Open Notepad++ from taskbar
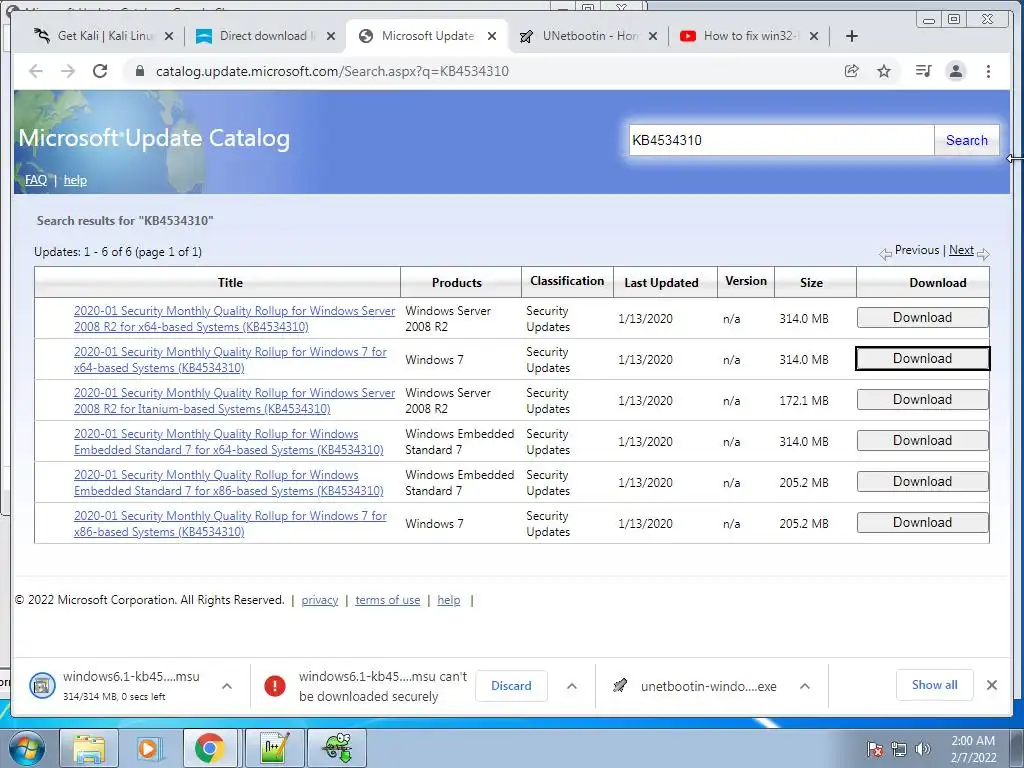 point(274,748)
